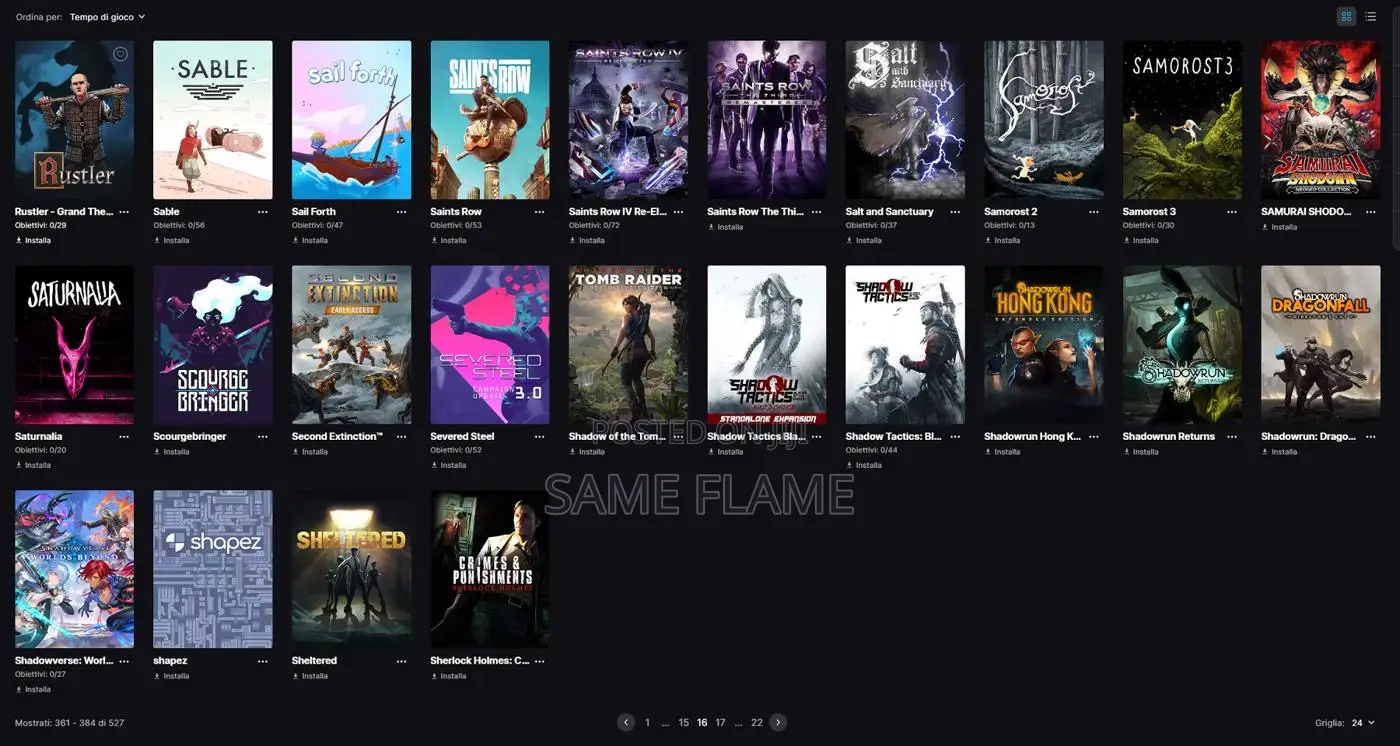
Task: Open the three-dot menu for Sheltered
Action: point(401,661)
